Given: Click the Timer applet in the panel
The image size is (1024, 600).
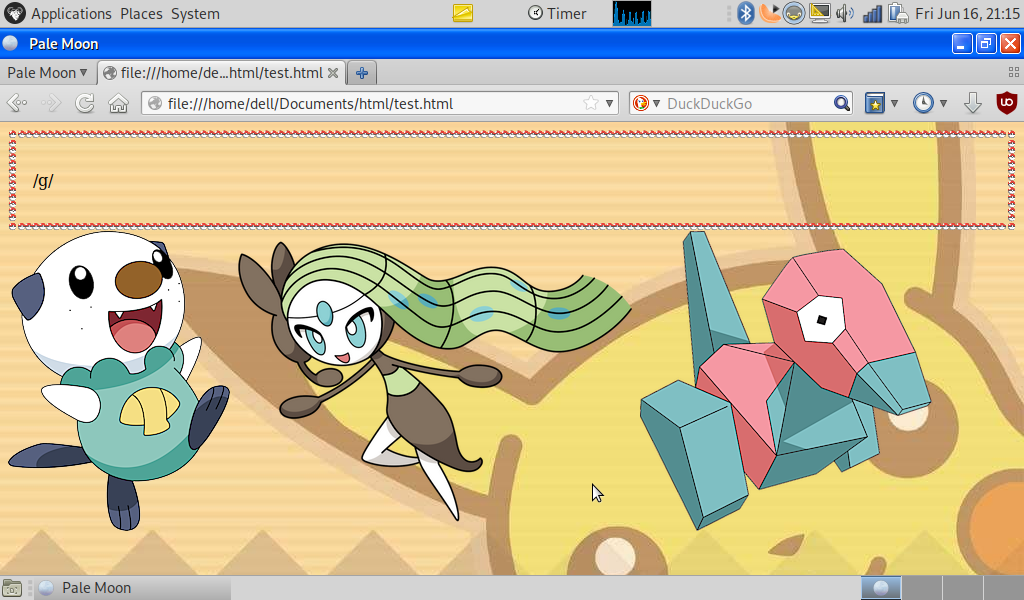Looking at the screenshot, I should pyautogui.click(x=557, y=13).
